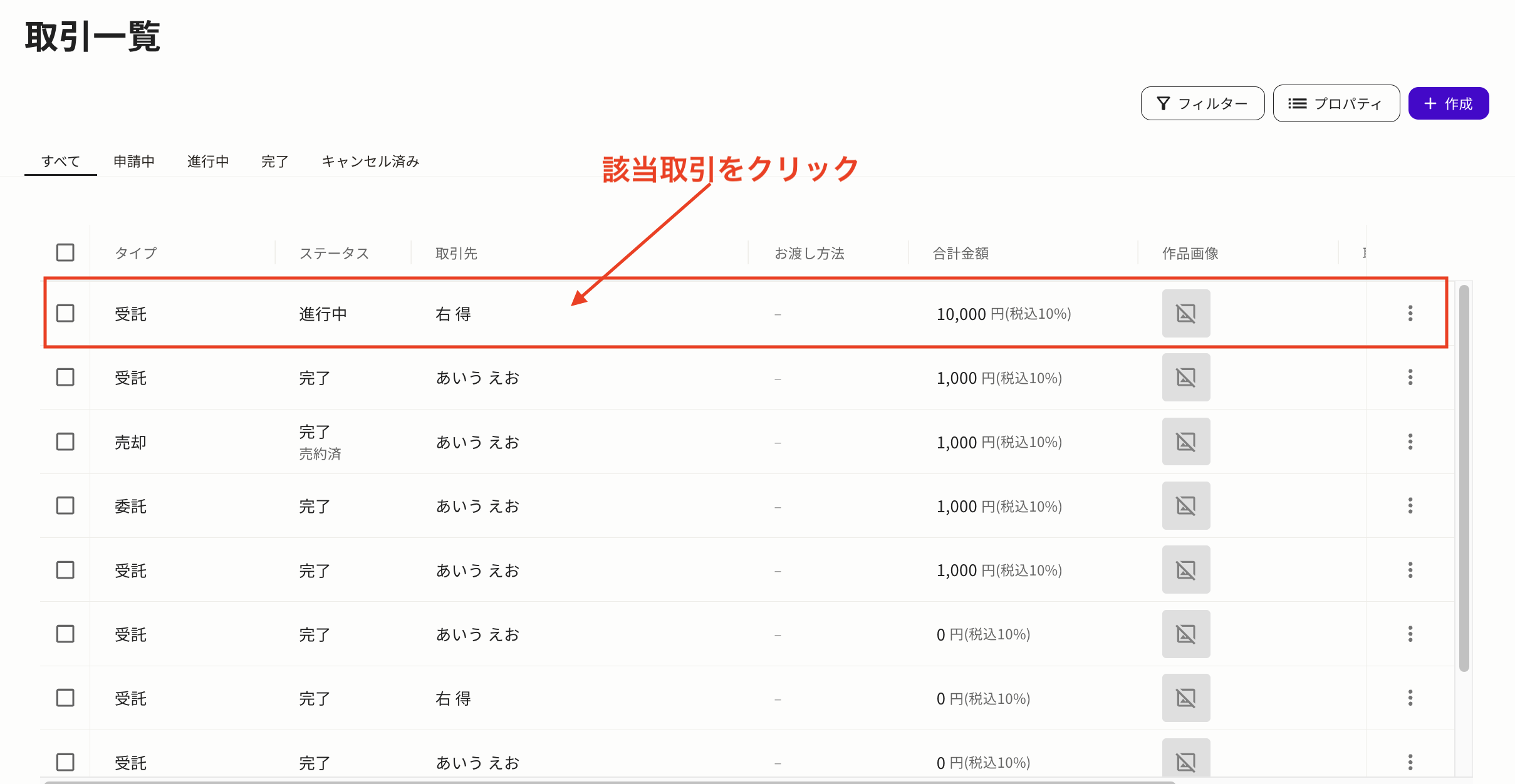Viewport: 1515px width, 784px height.
Task: Check the 委託 row checkbox
Action: coord(65,505)
